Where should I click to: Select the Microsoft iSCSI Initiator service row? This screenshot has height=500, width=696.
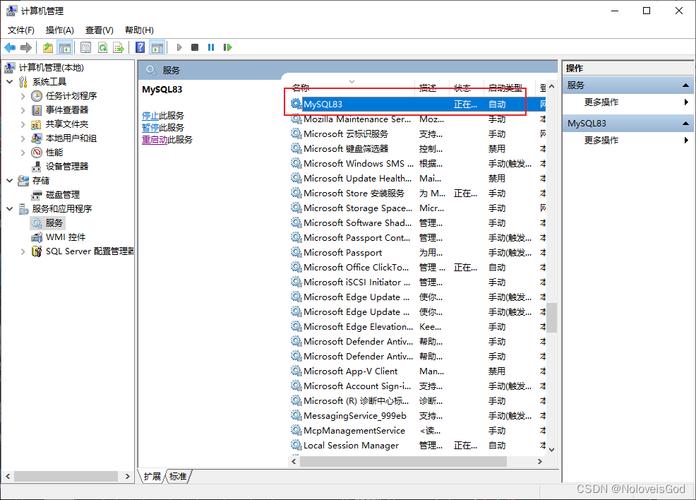(x=418, y=282)
